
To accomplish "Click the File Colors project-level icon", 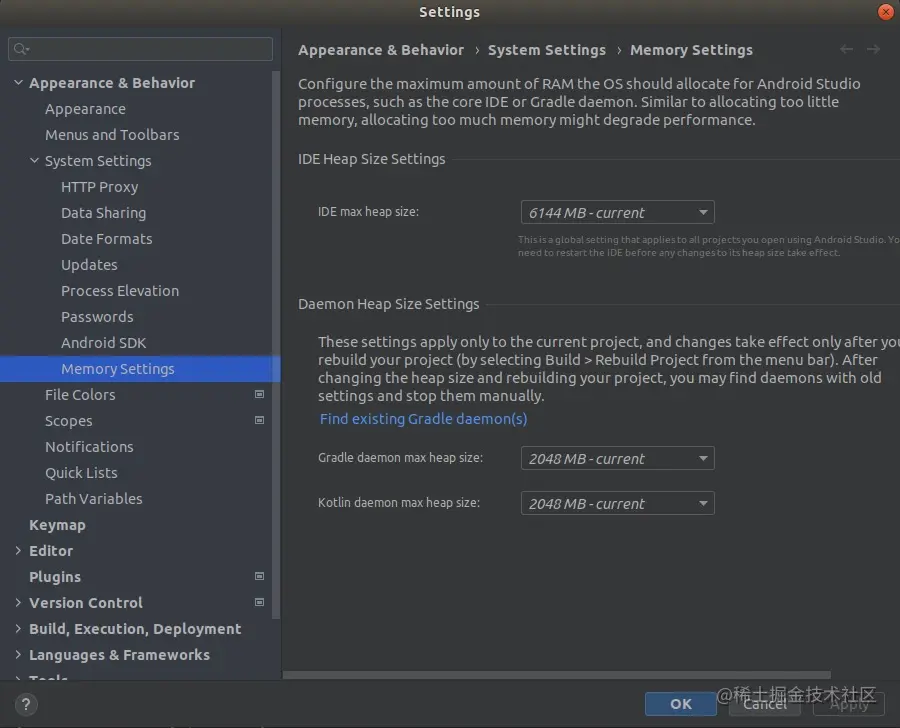I will (259, 394).
